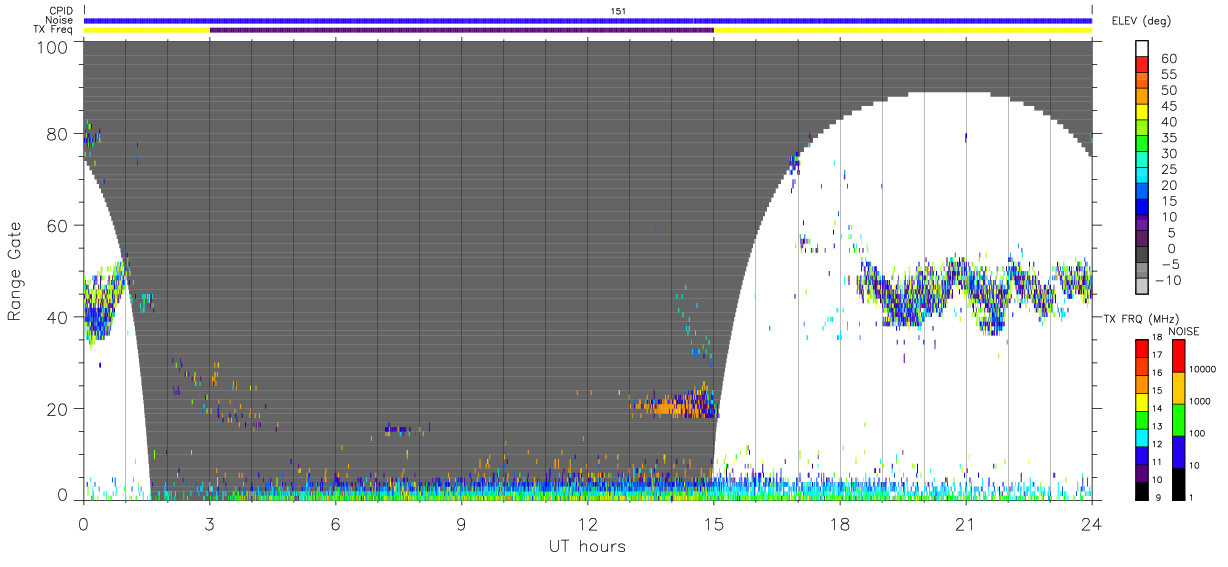This screenshot has width=1228, height=567.
Task: Click the purple segment of TX frequency bar
Action: point(462,29)
